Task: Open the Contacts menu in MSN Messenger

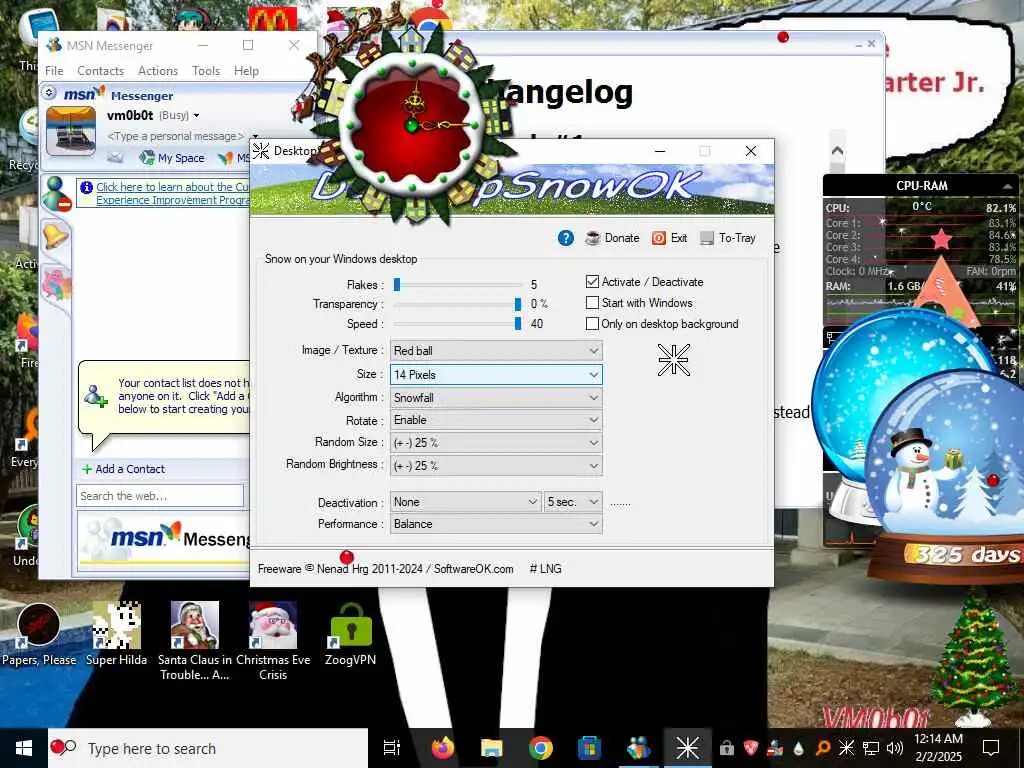Action: tap(101, 71)
